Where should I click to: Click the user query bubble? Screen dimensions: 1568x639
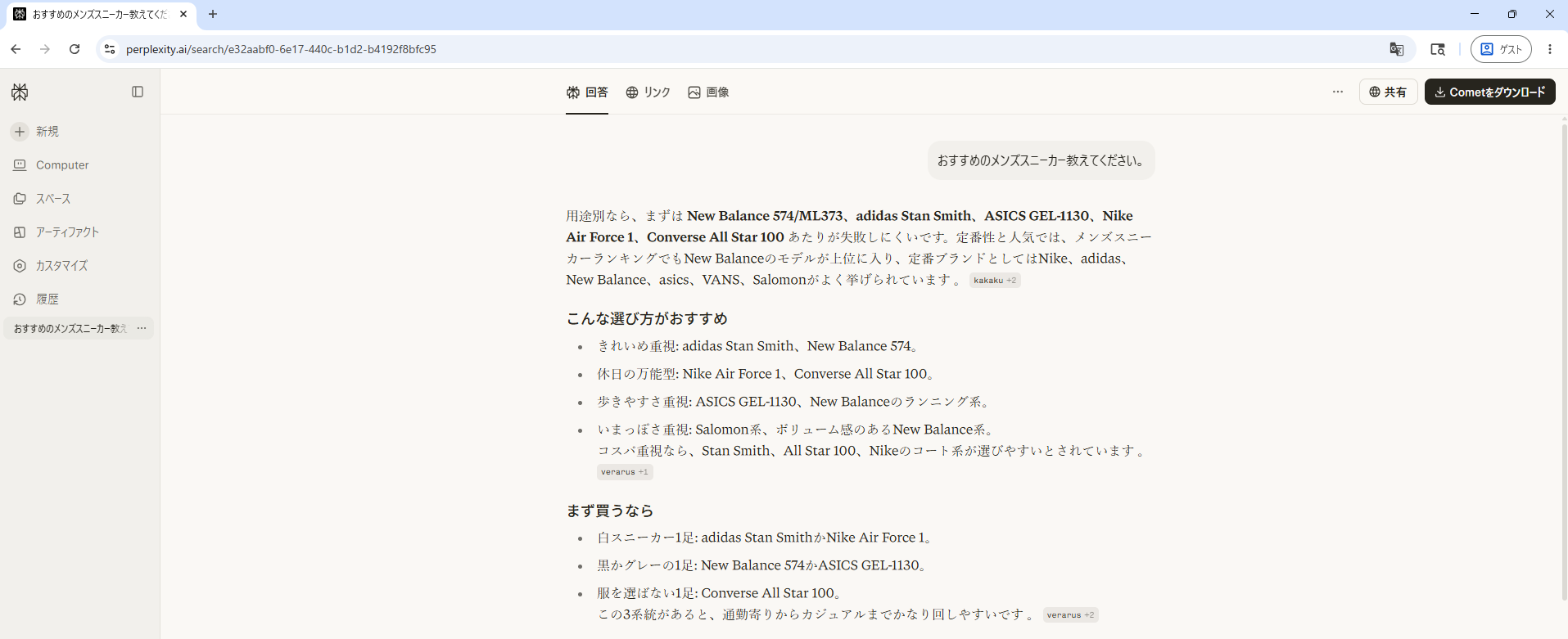[x=1041, y=160]
